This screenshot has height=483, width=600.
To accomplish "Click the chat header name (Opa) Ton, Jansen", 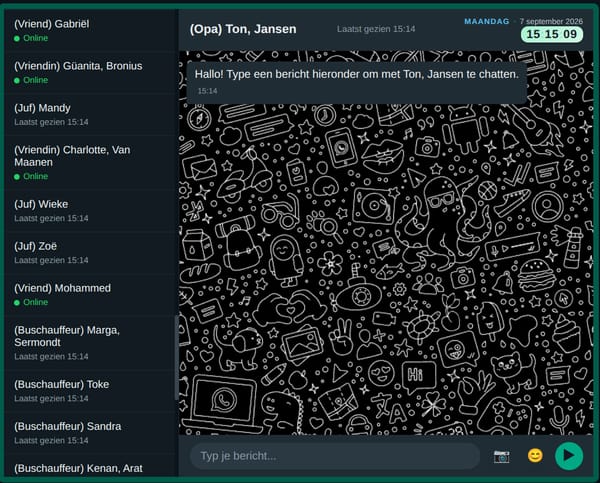I will [x=243, y=29].
